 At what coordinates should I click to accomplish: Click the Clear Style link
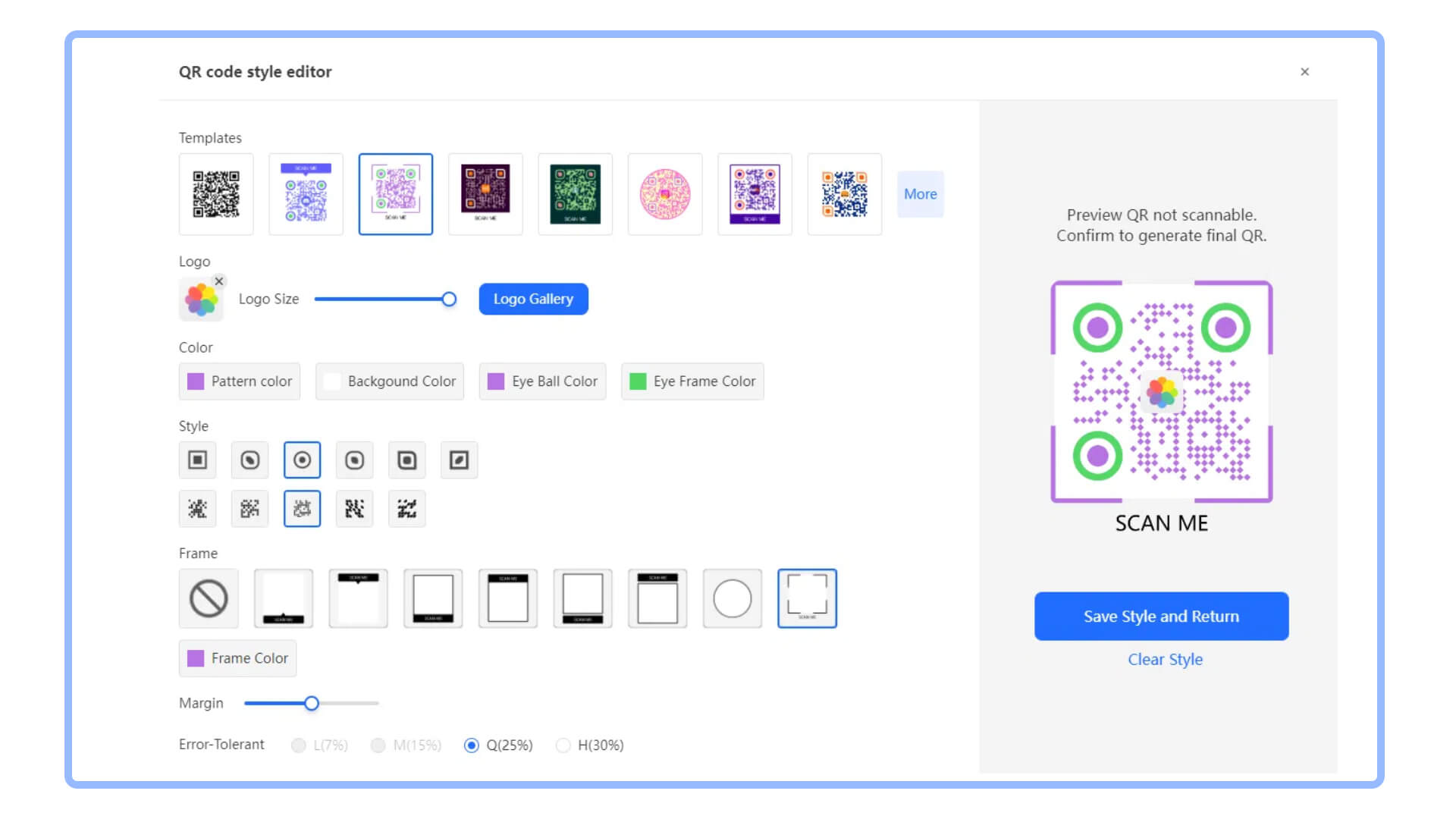(x=1165, y=660)
